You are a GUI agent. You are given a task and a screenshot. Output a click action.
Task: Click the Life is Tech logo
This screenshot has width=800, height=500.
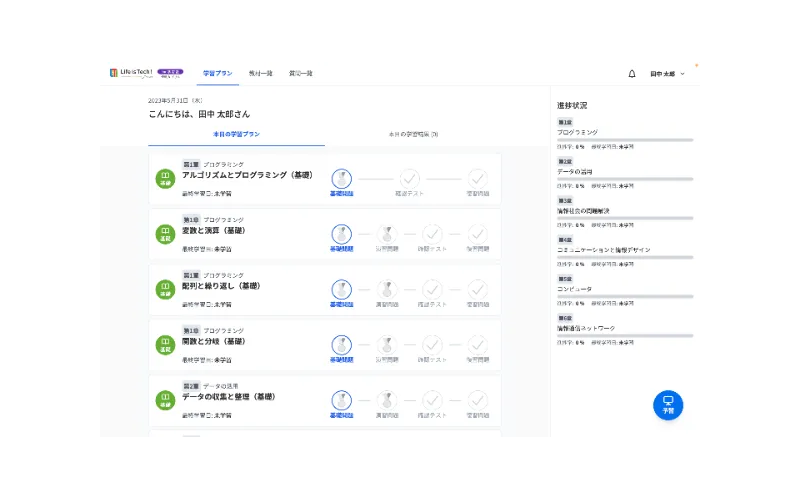131,73
